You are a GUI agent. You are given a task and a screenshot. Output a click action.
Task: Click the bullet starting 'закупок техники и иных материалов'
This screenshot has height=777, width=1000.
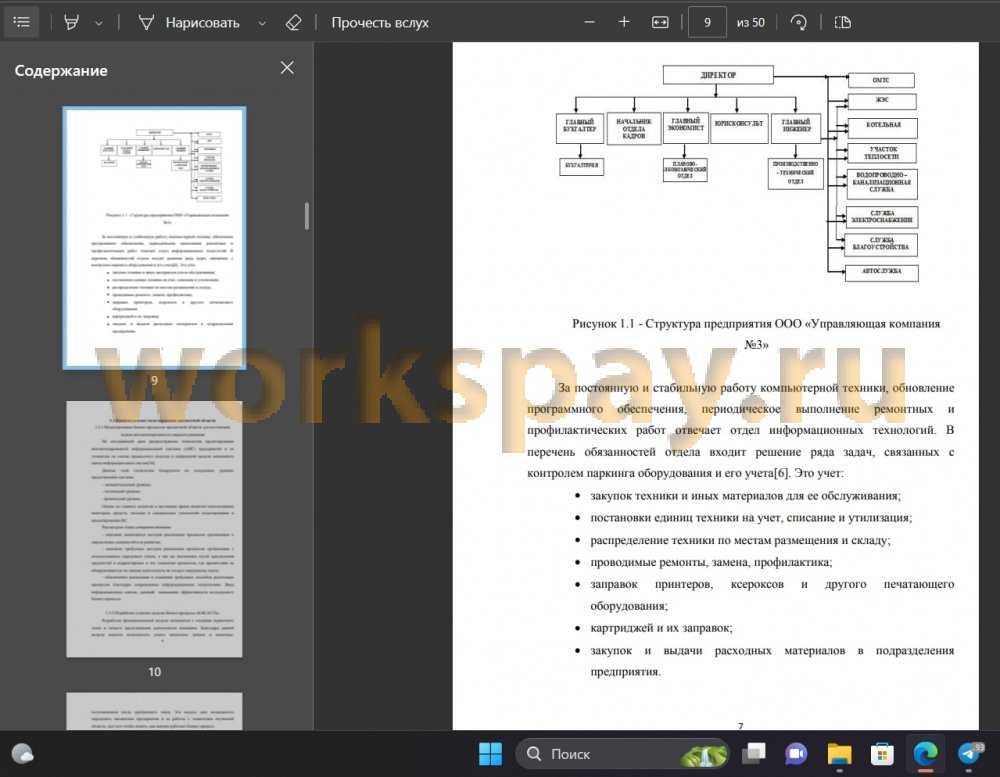tap(746, 496)
